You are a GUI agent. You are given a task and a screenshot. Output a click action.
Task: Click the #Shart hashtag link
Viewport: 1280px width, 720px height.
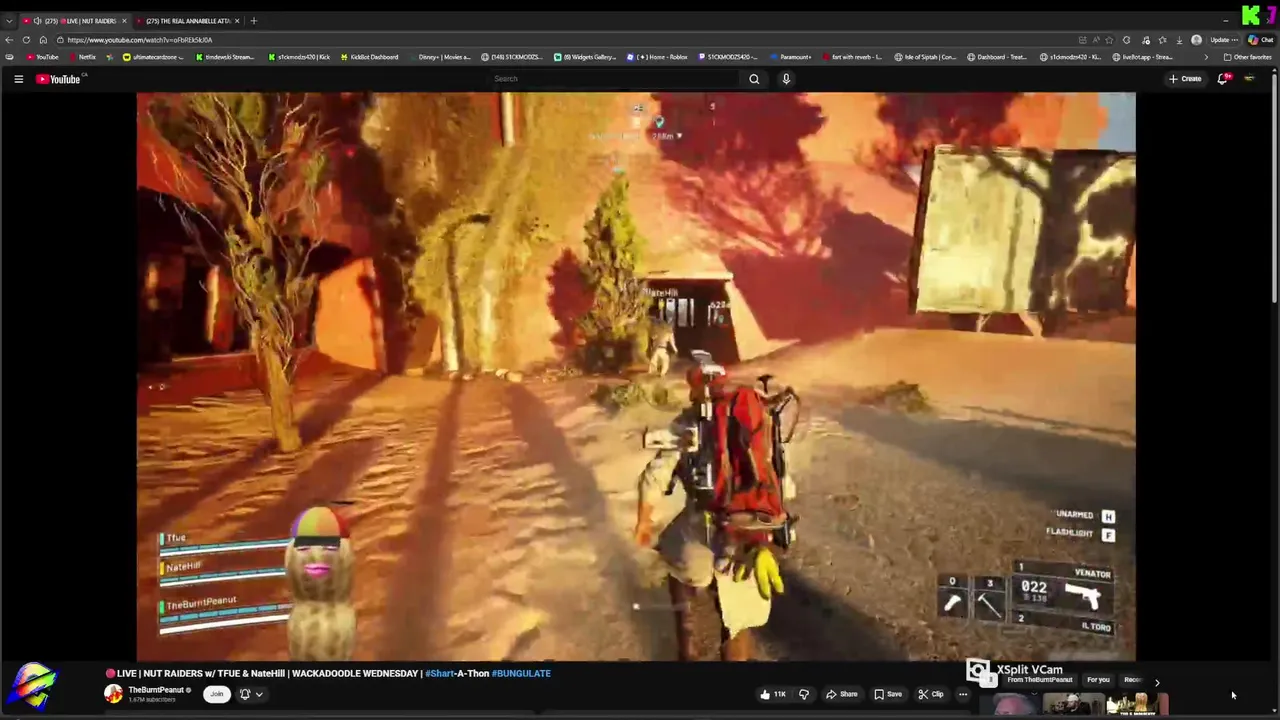coord(439,674)
